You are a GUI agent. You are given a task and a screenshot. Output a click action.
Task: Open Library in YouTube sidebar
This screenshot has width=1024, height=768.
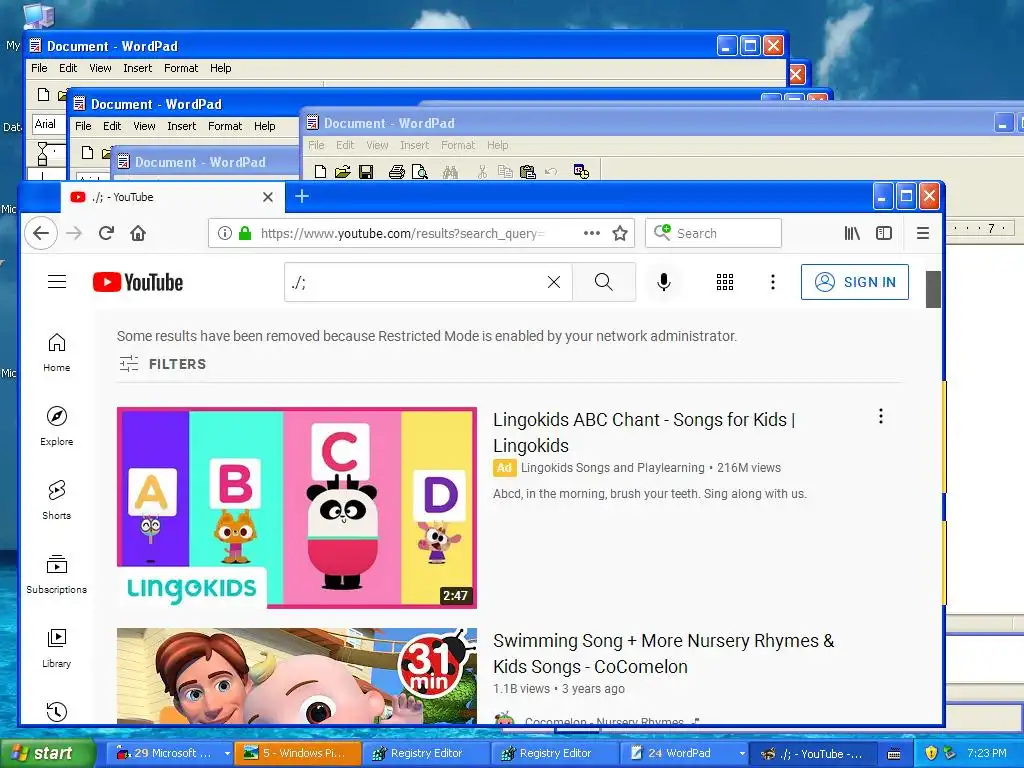57,648
